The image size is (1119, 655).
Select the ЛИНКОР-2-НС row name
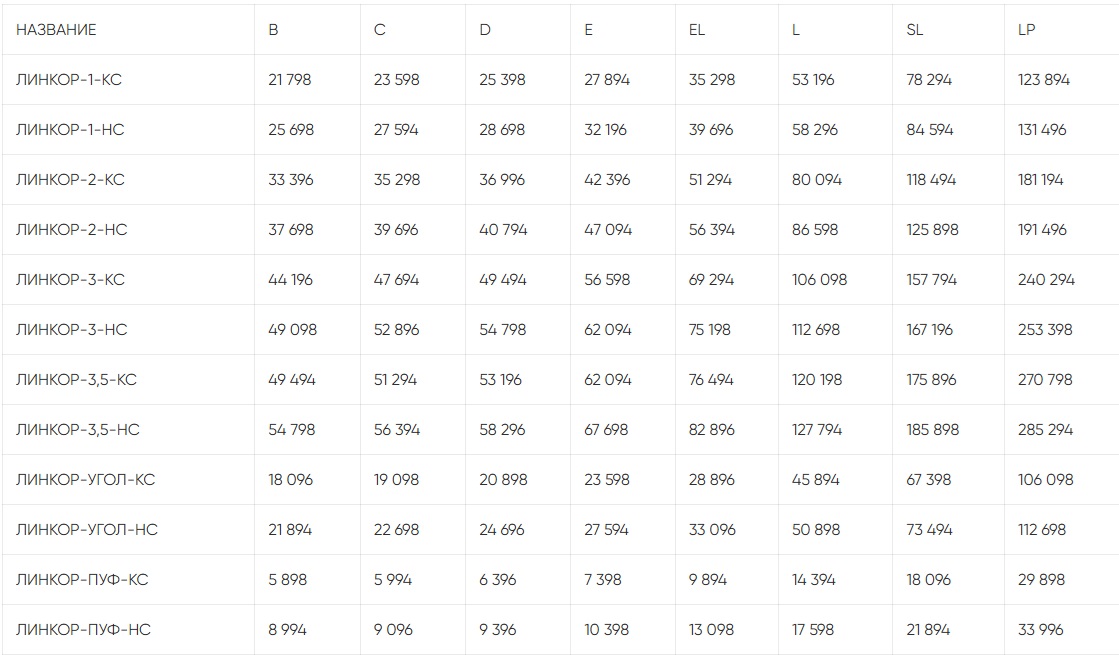[72, 230]
